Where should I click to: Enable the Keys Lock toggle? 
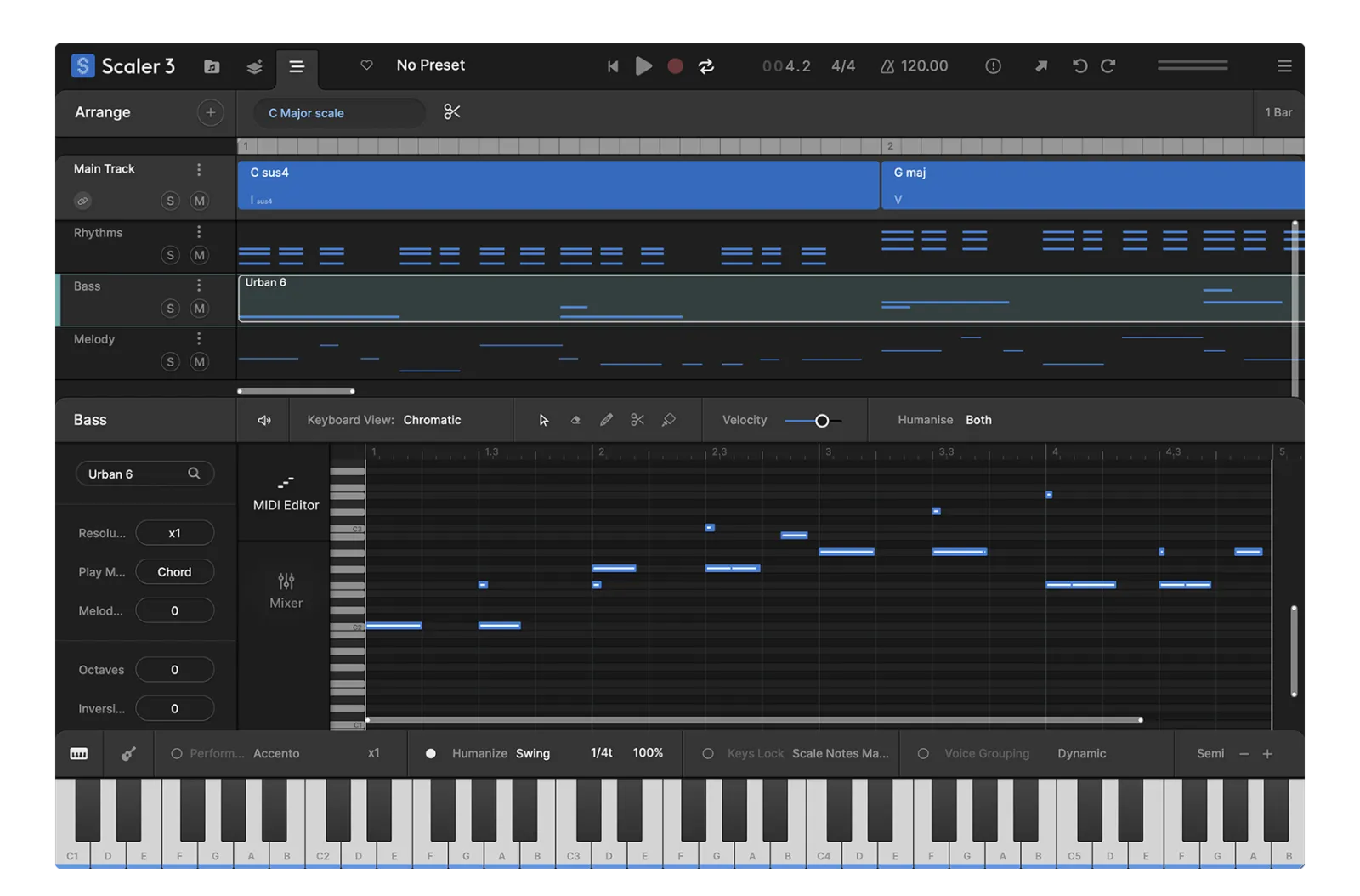[708, 754]
